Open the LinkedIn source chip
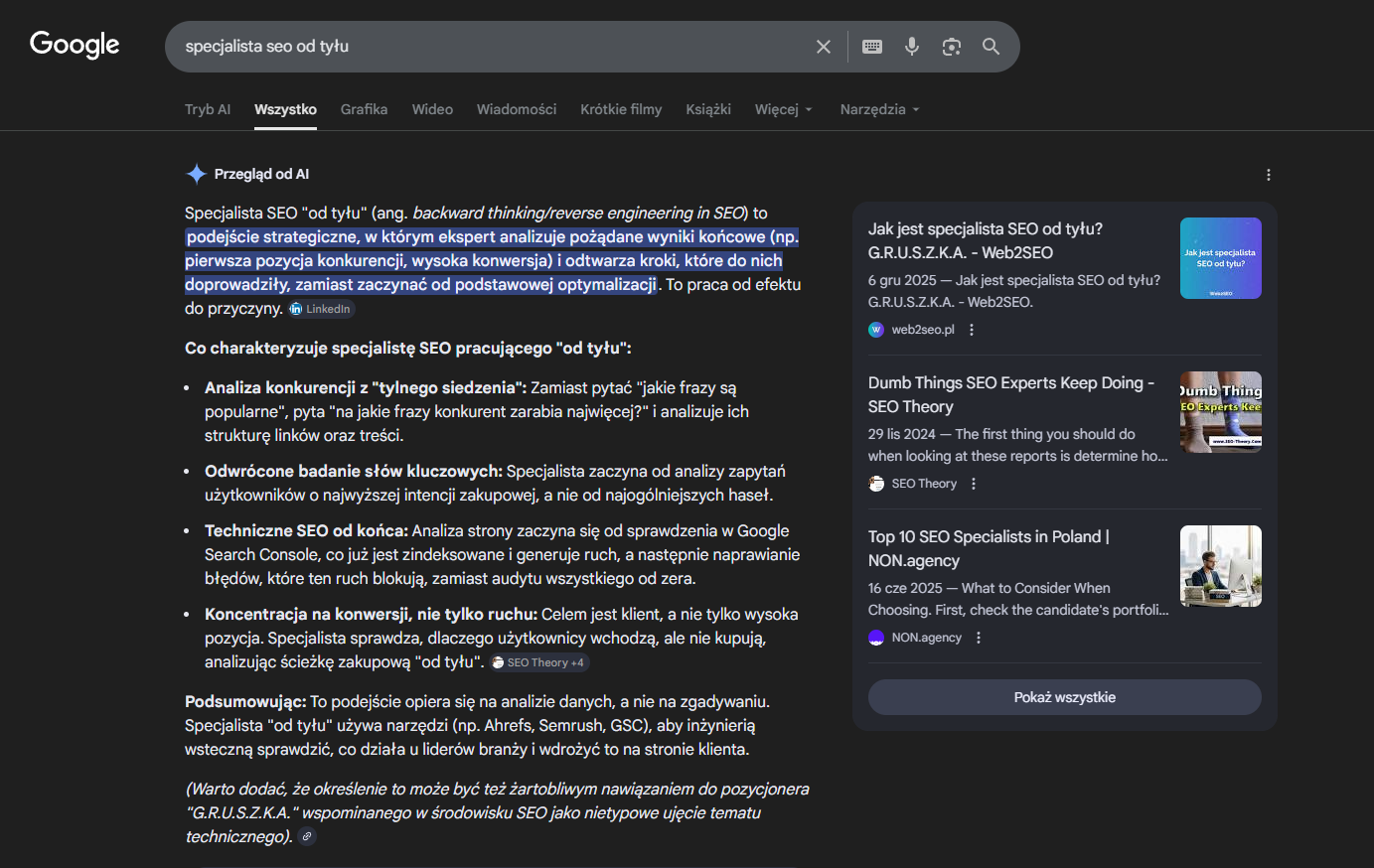This screenshot has width=1374, height=868. [320, 308]
